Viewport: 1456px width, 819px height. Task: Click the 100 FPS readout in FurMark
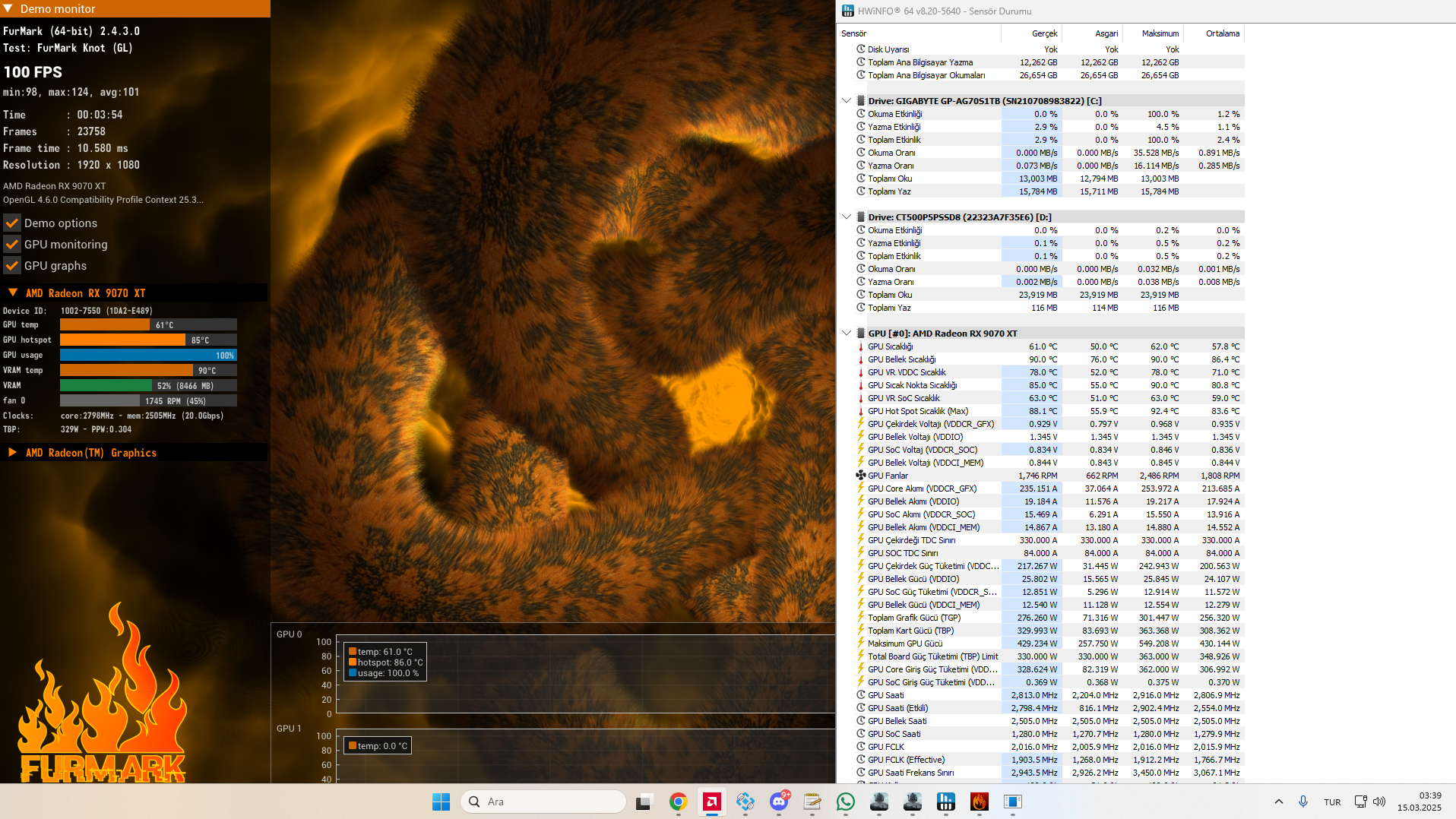(33, 72)
